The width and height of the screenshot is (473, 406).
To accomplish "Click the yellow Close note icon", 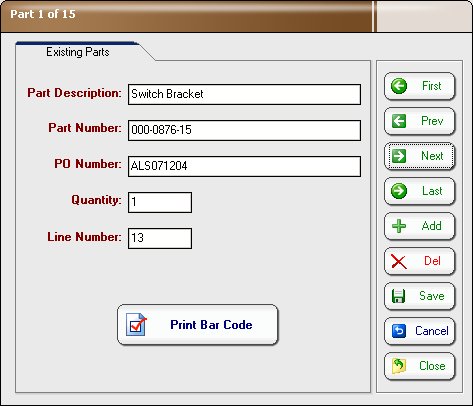I will click(x=399, y=366).
